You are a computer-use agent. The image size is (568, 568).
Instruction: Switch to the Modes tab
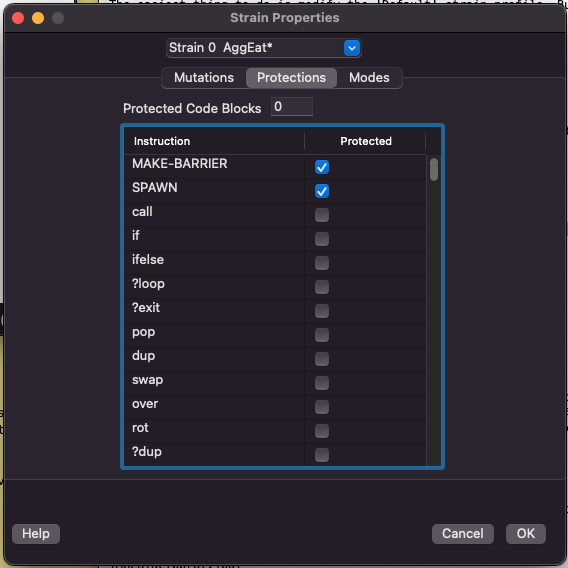click(x=369, y=78)
